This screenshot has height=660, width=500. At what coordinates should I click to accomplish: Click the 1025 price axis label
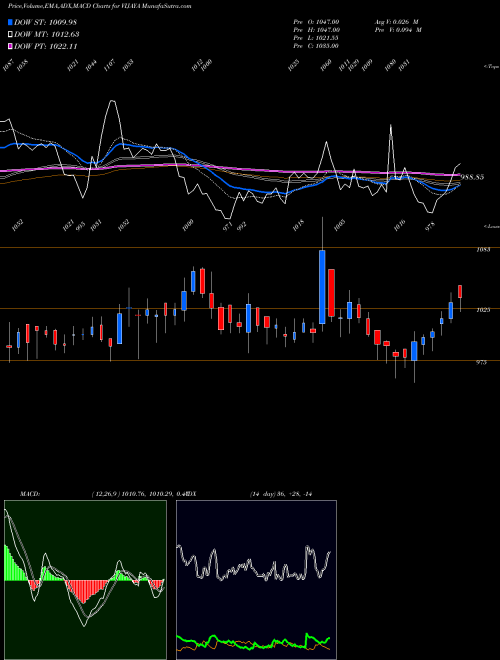(483, 310)
